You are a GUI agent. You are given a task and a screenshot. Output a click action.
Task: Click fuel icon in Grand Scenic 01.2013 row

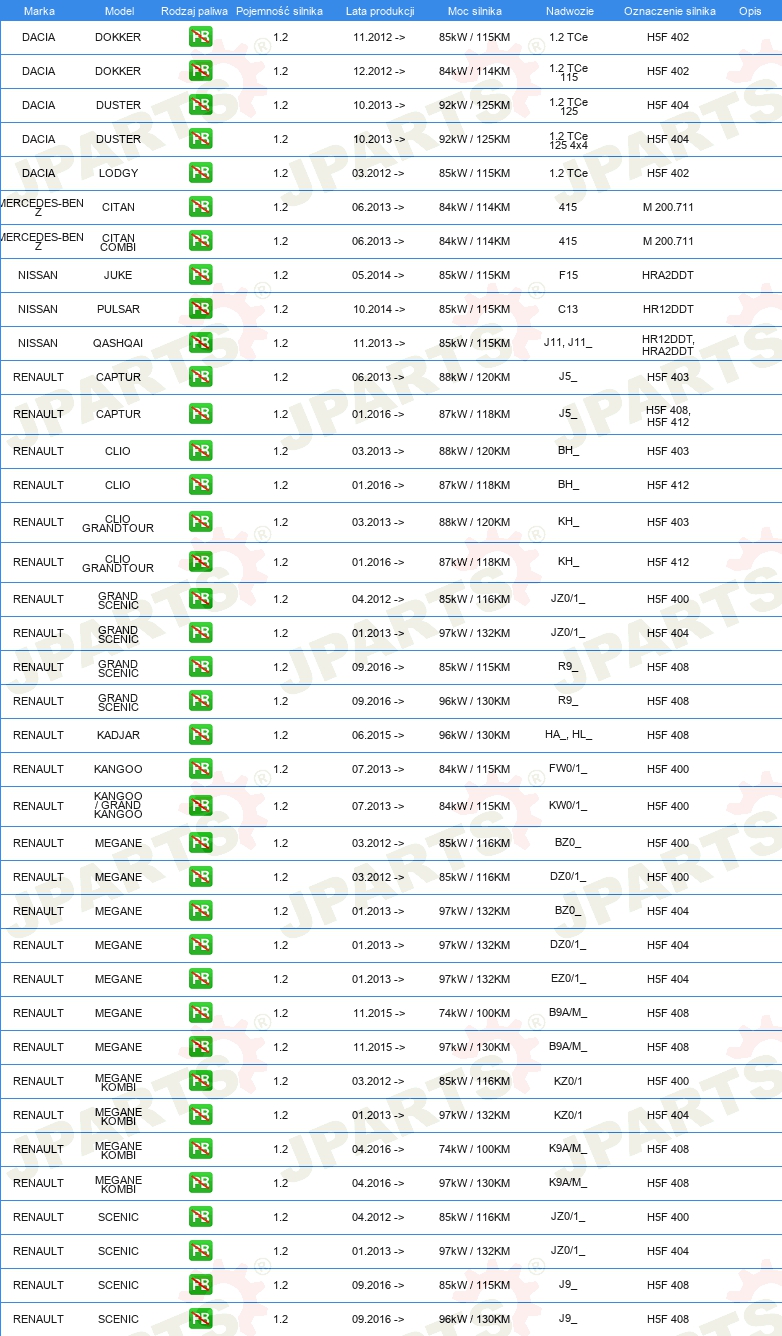[x=200, y=633]
